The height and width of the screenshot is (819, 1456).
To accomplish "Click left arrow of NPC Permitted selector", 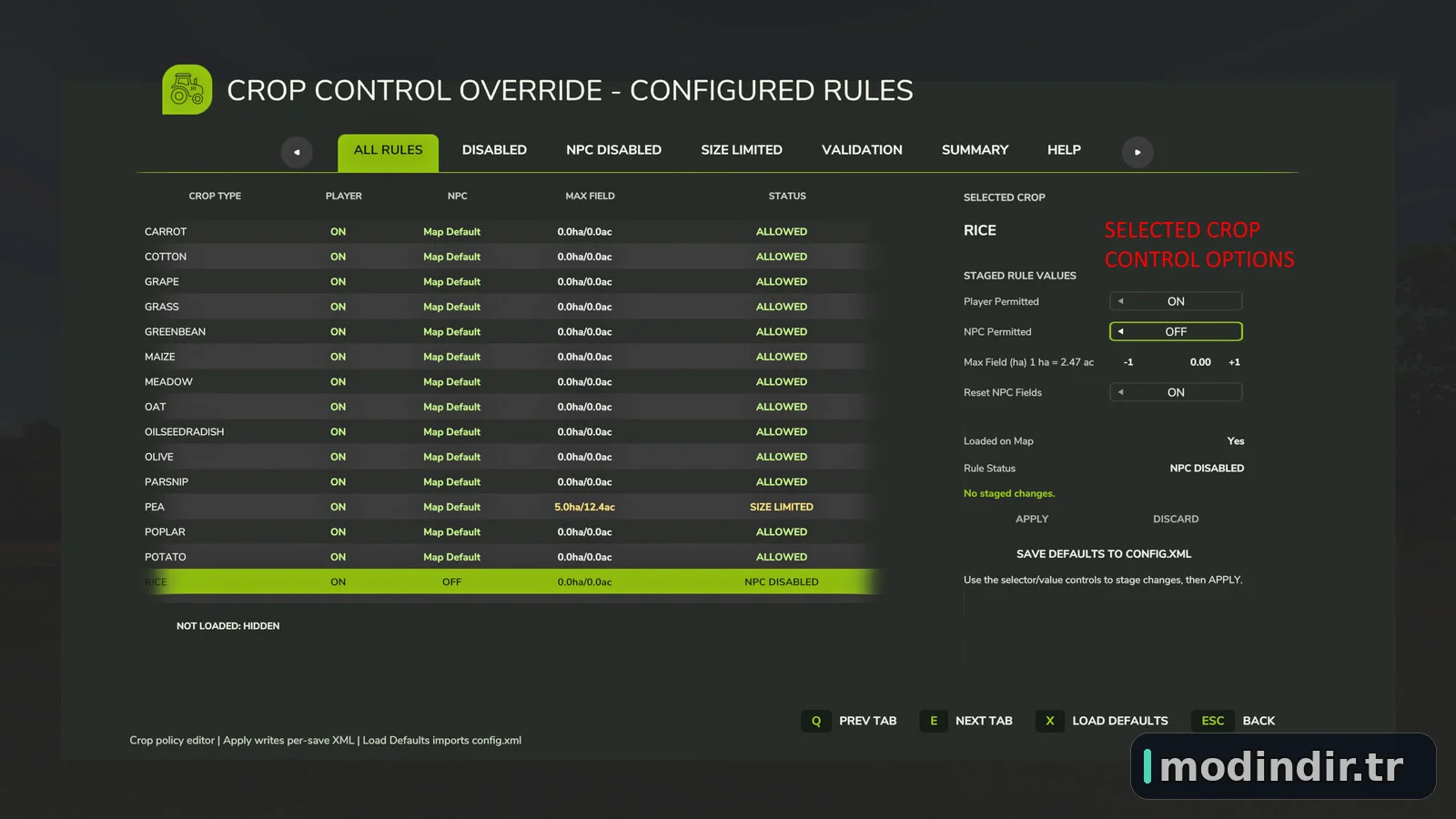I will [x=1120, y=331].
